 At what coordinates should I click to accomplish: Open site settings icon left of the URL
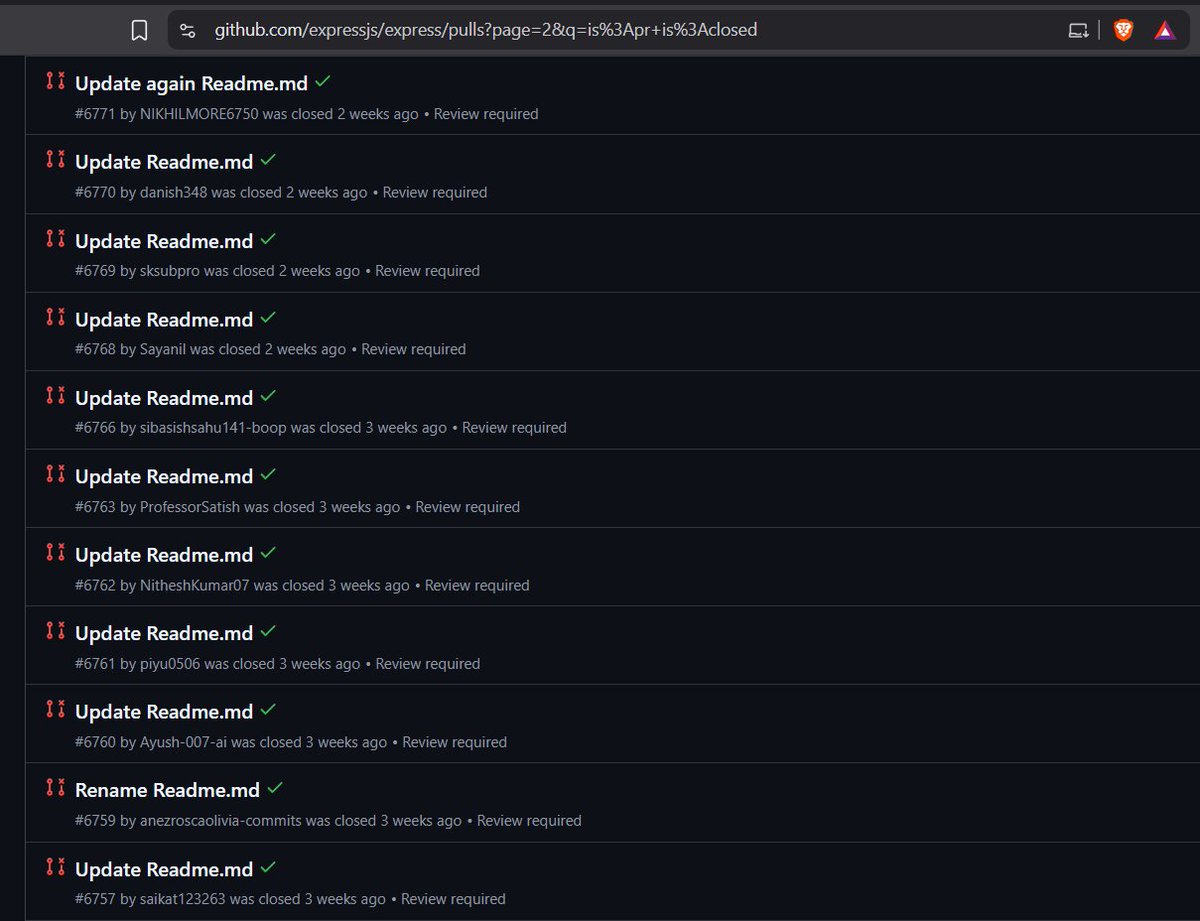[x=187, y=30]
